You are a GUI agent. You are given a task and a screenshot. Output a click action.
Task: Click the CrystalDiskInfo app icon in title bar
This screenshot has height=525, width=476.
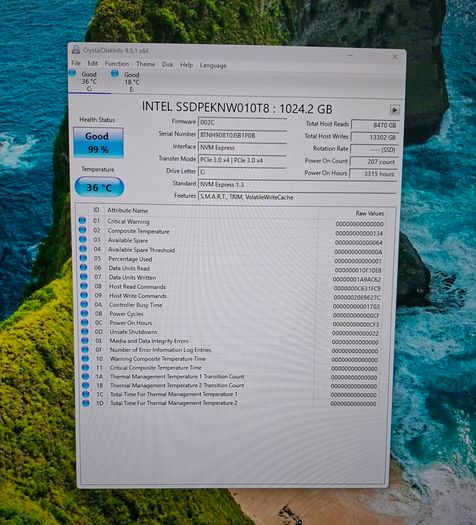(x=76, y=50)
